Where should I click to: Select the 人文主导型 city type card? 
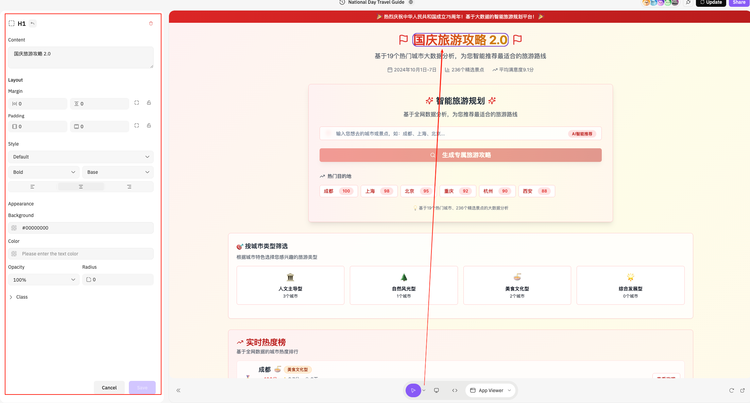tap(290, 285)
